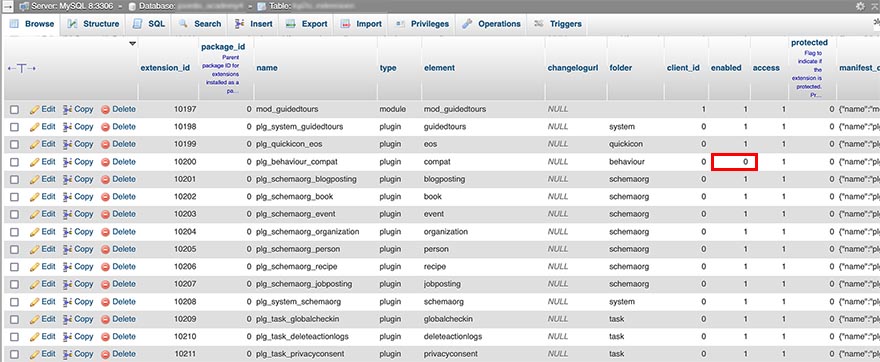Sort by element column header
This screenshot has width=880, height=362.
[439, 68]
